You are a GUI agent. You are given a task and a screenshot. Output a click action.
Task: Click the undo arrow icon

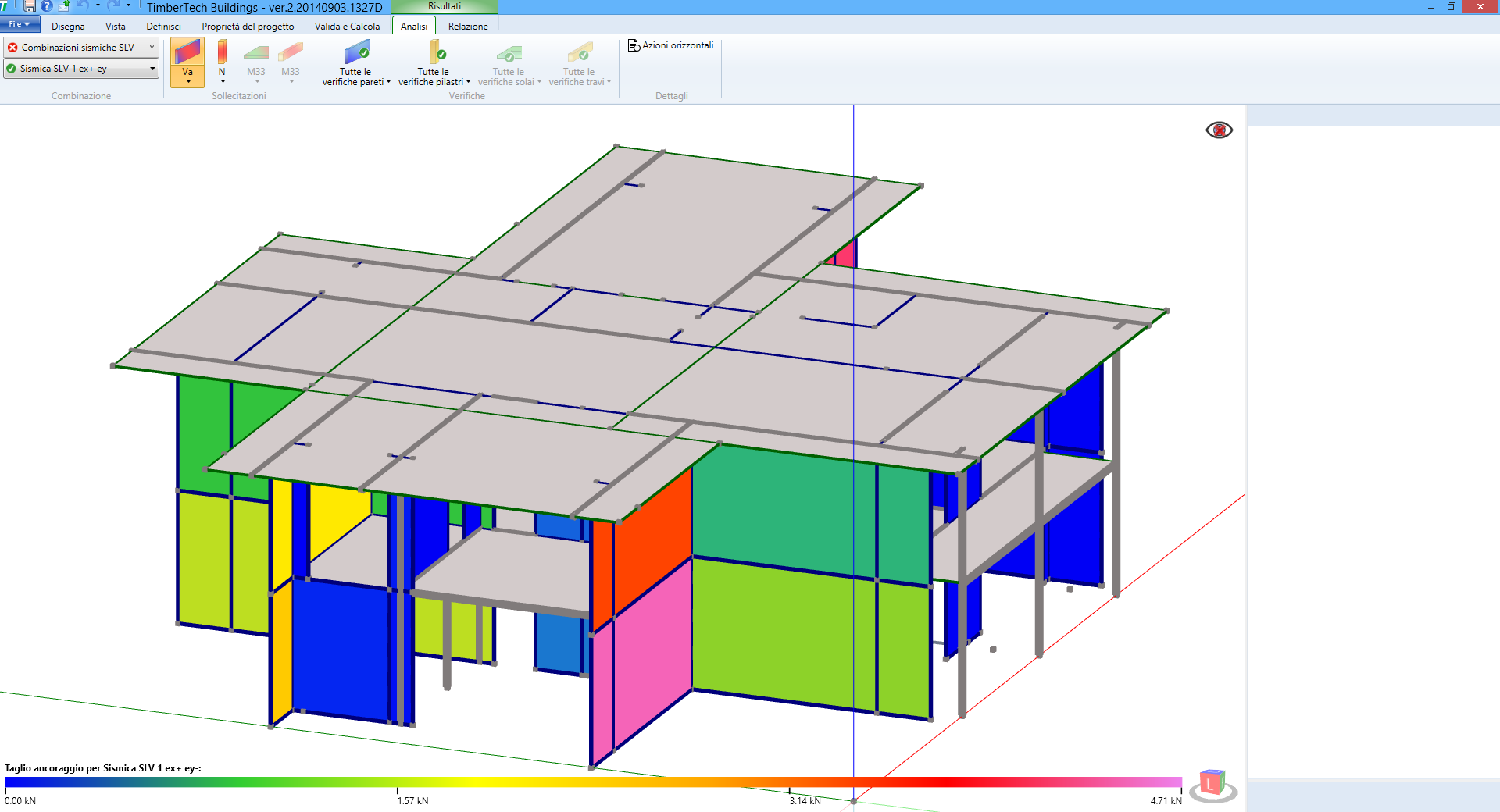point(82,6)
